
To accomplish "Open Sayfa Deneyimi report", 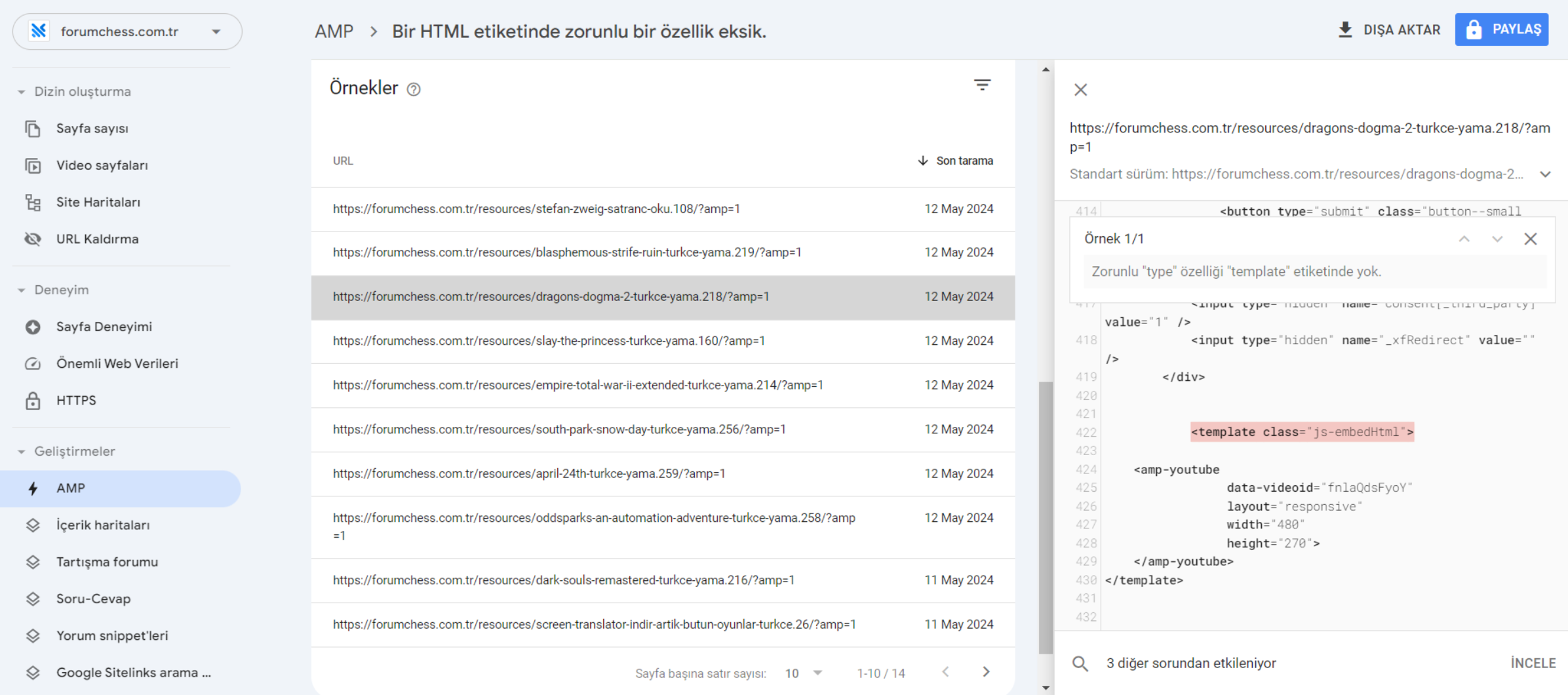I will pos(121,327).
